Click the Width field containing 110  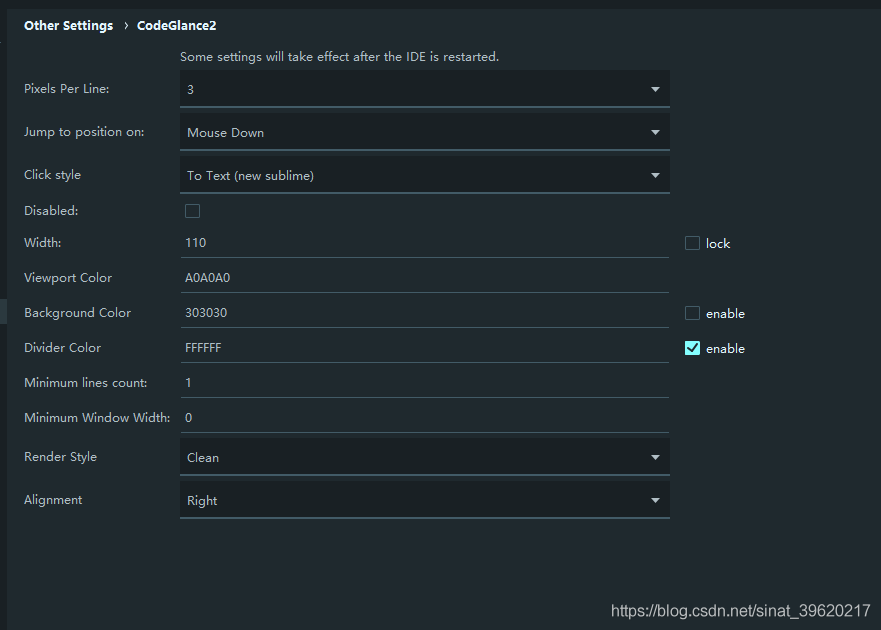(425, 243)
